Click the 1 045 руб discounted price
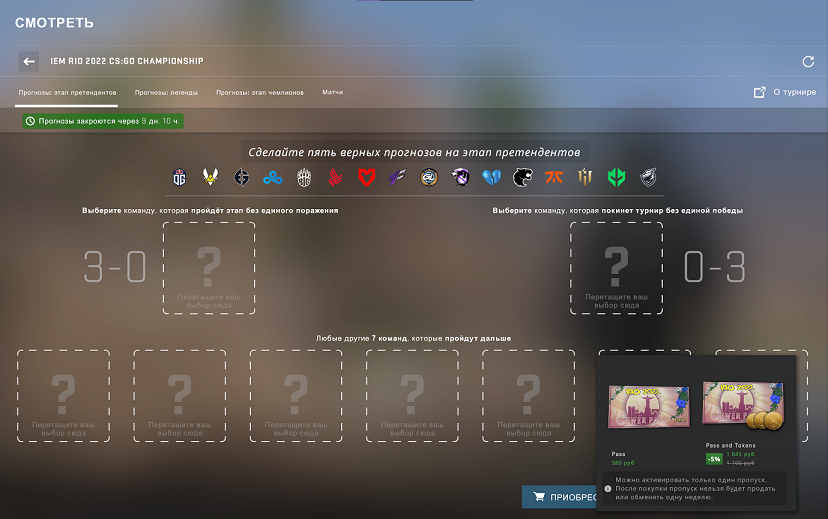The image size is (828, 519). 740,454
